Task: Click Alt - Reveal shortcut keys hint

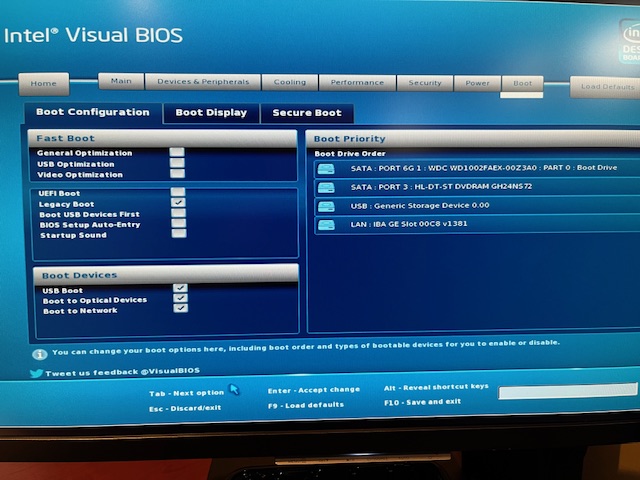Action: [x=436, y=387]
